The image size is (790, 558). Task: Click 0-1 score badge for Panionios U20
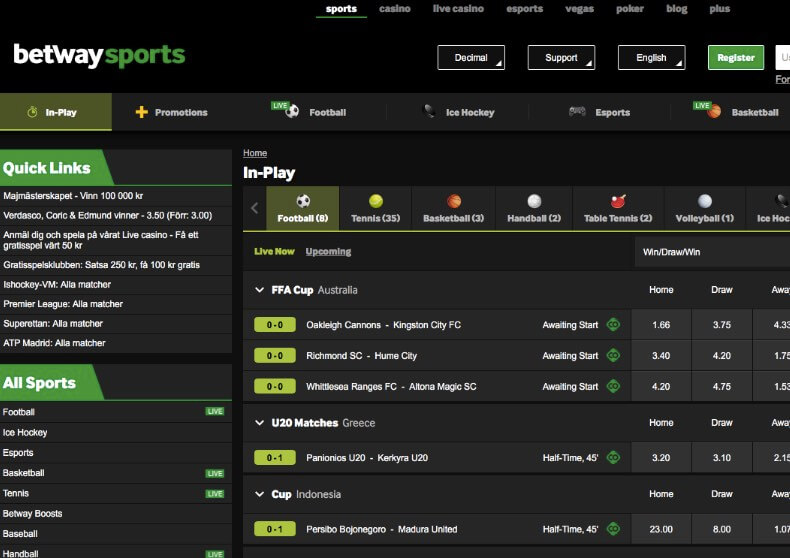point(275,458)
